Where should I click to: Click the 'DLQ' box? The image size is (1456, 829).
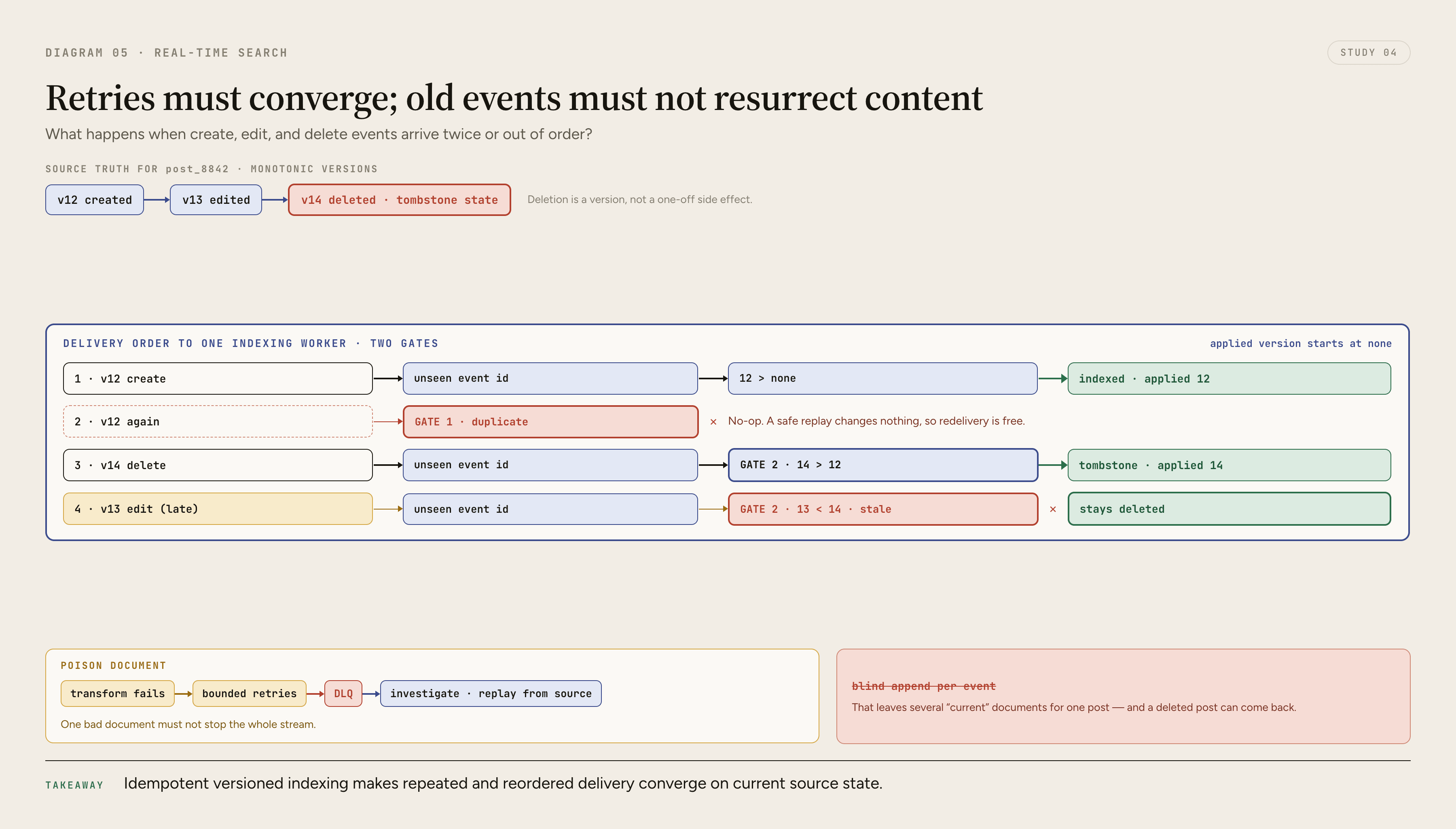click(343, 694)
